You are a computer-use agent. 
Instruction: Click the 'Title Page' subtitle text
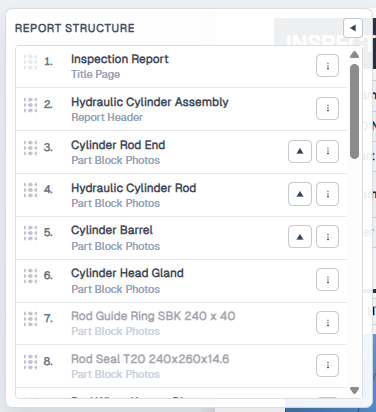(96, 74)
